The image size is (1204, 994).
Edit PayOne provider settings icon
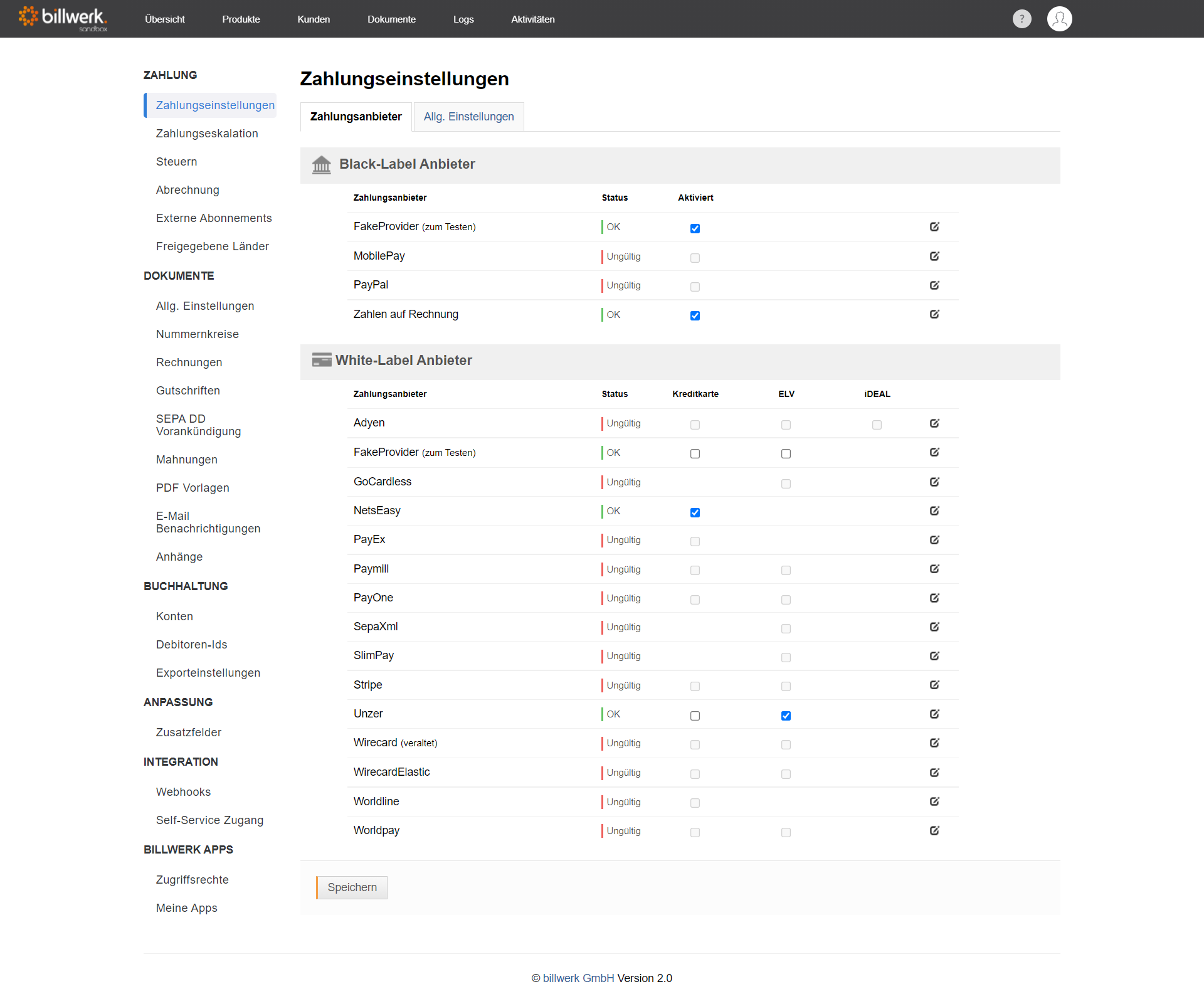pos(934,598)
